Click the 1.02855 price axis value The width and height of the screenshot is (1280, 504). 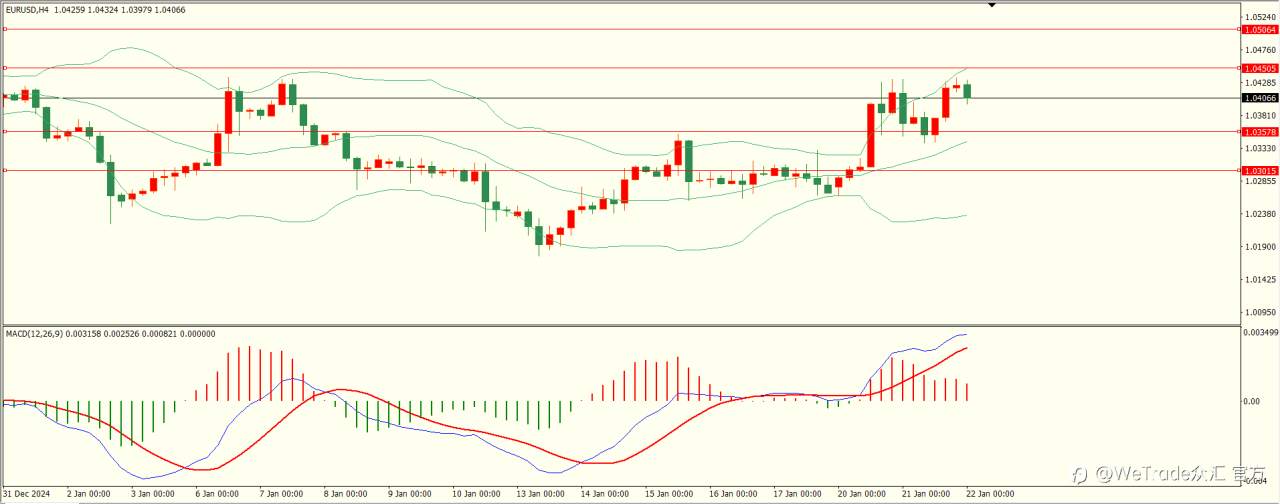click(1262, 182)
